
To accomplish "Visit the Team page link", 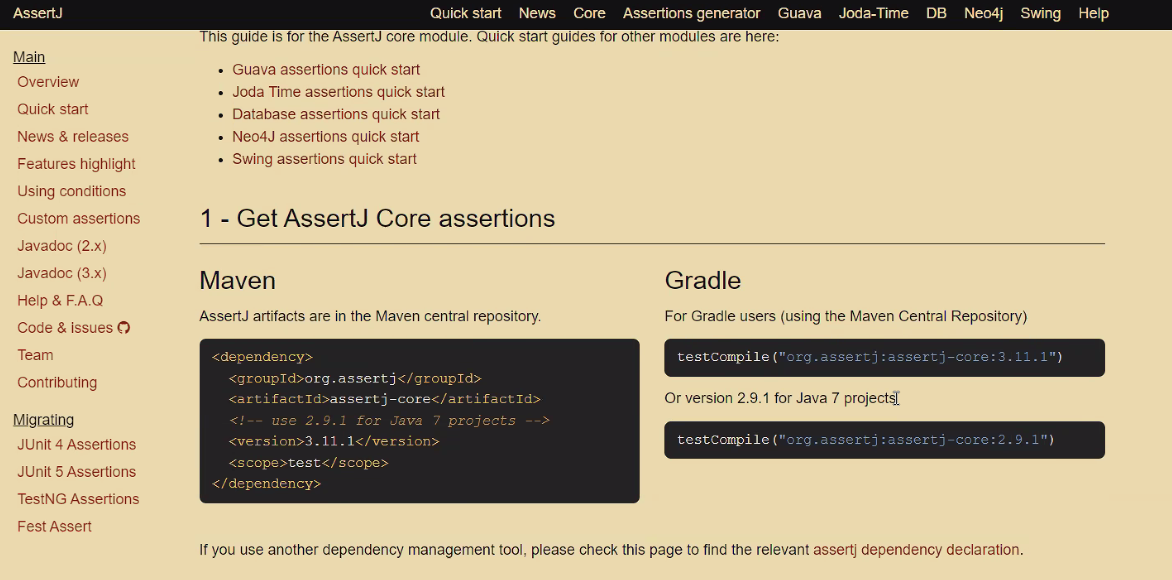I will [35, 355].
